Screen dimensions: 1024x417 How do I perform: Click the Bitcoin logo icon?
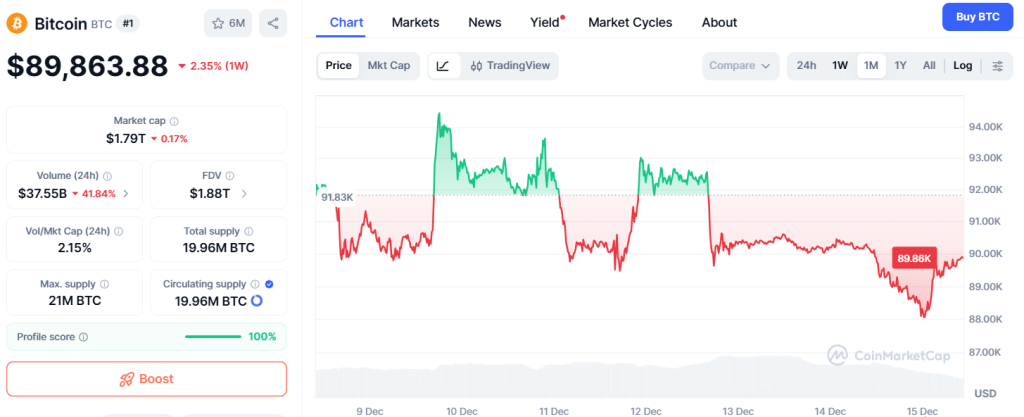18,22
